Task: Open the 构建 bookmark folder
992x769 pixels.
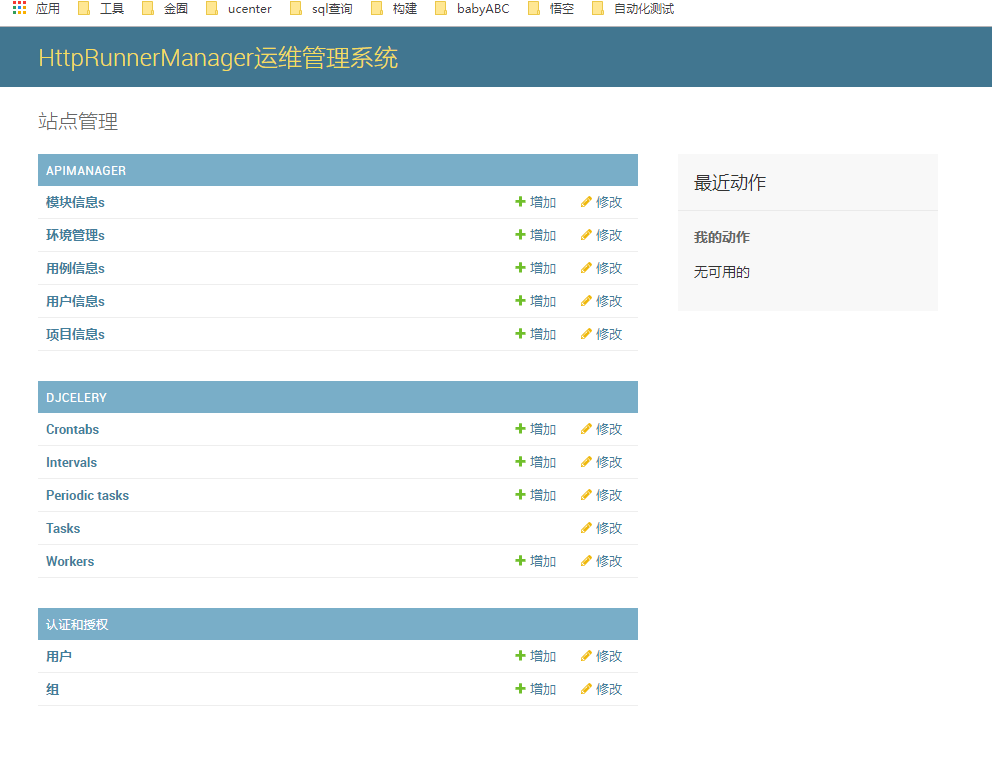Action: click(x=394, y=9)
